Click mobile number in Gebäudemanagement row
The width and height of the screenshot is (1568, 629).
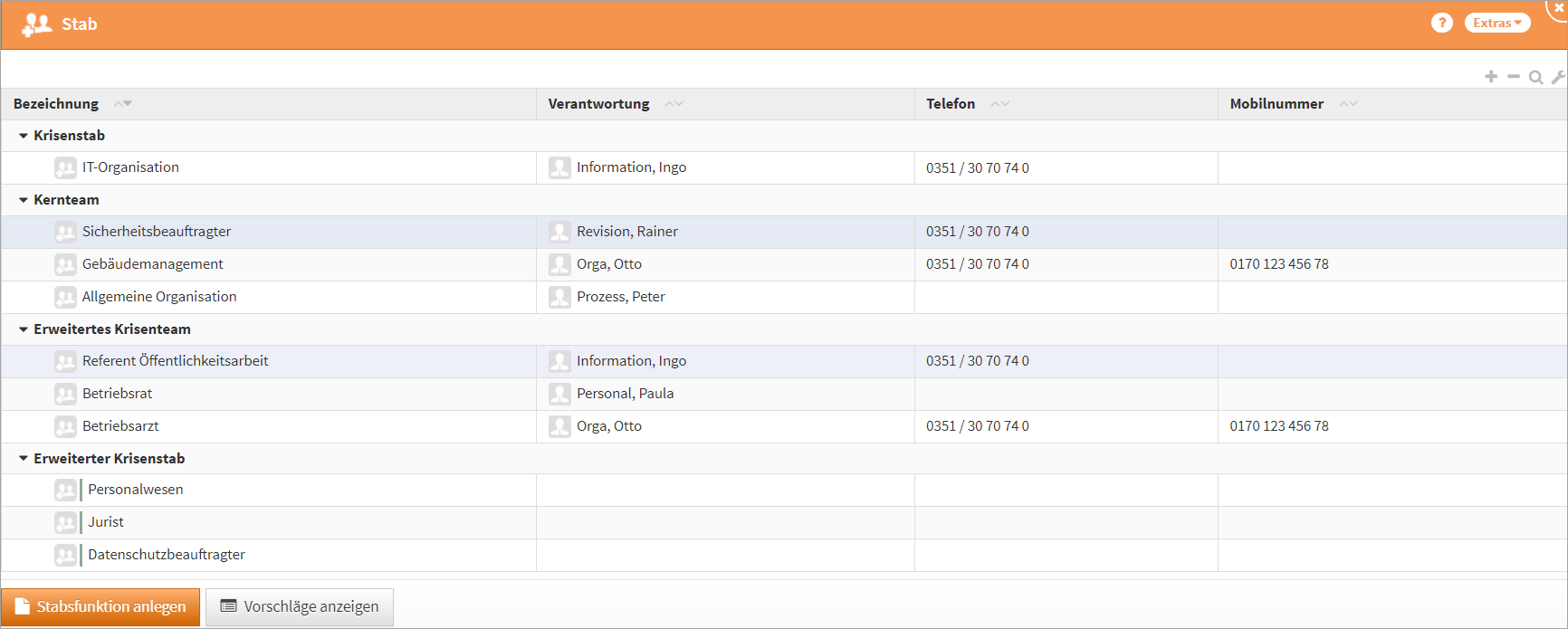click(1279, 264)
